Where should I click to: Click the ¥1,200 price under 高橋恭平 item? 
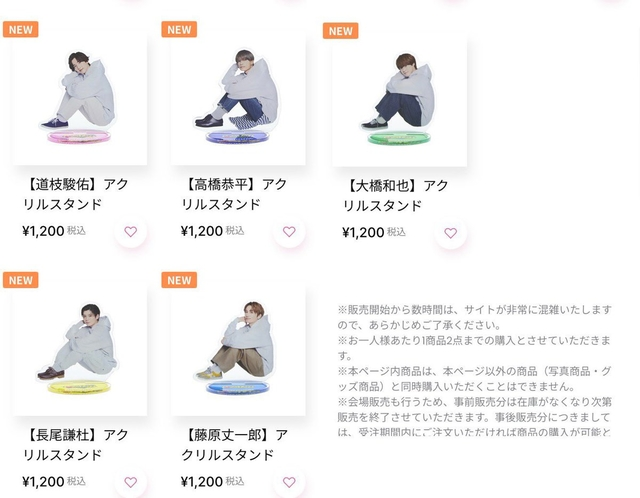tap(202, 231)
